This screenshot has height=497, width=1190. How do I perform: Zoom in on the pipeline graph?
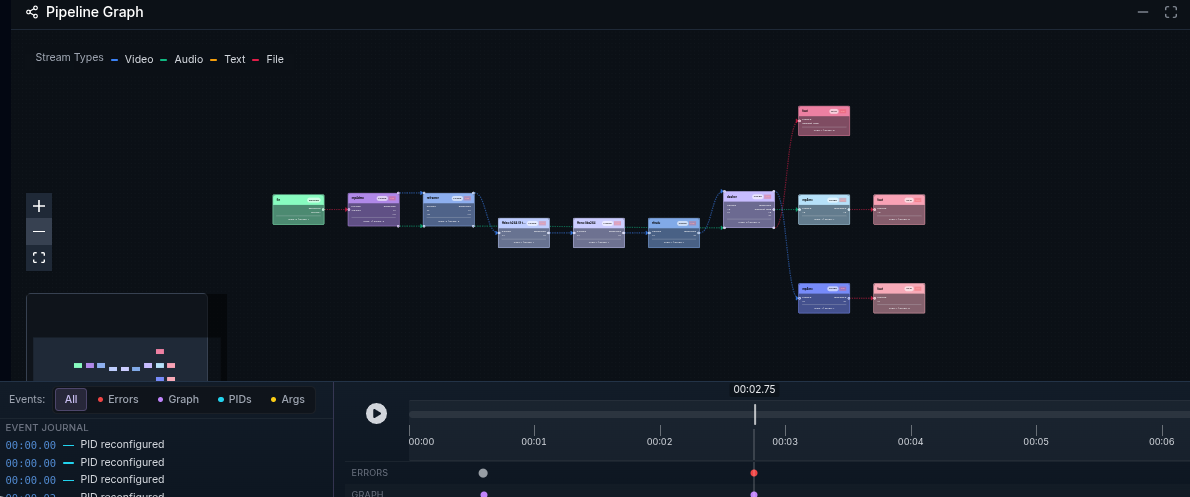(39, 206)
